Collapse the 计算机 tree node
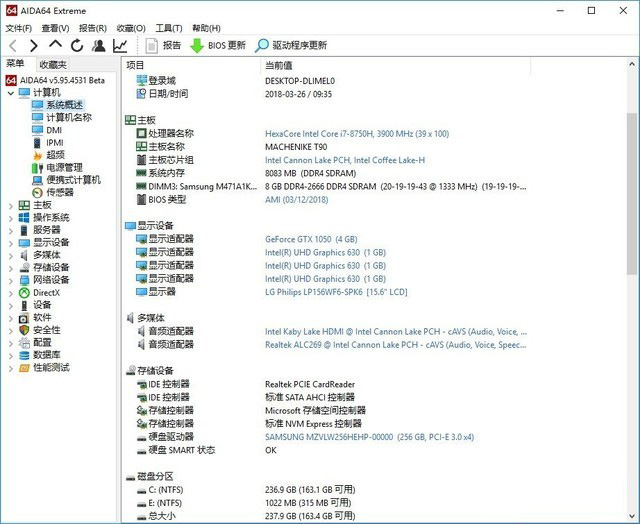The image size is (640, 524). pos(11,93)
